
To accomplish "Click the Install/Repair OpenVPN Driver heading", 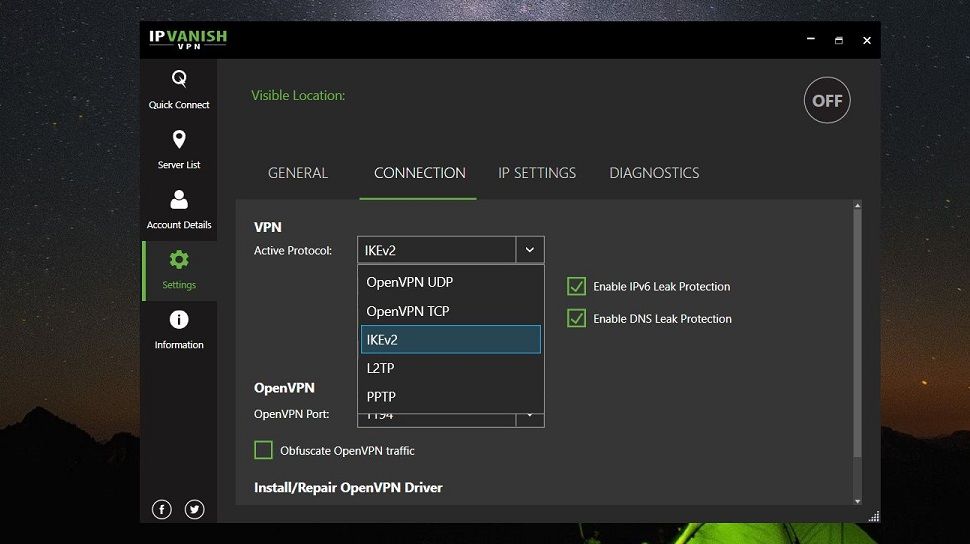I will click(x=348, y=488).
